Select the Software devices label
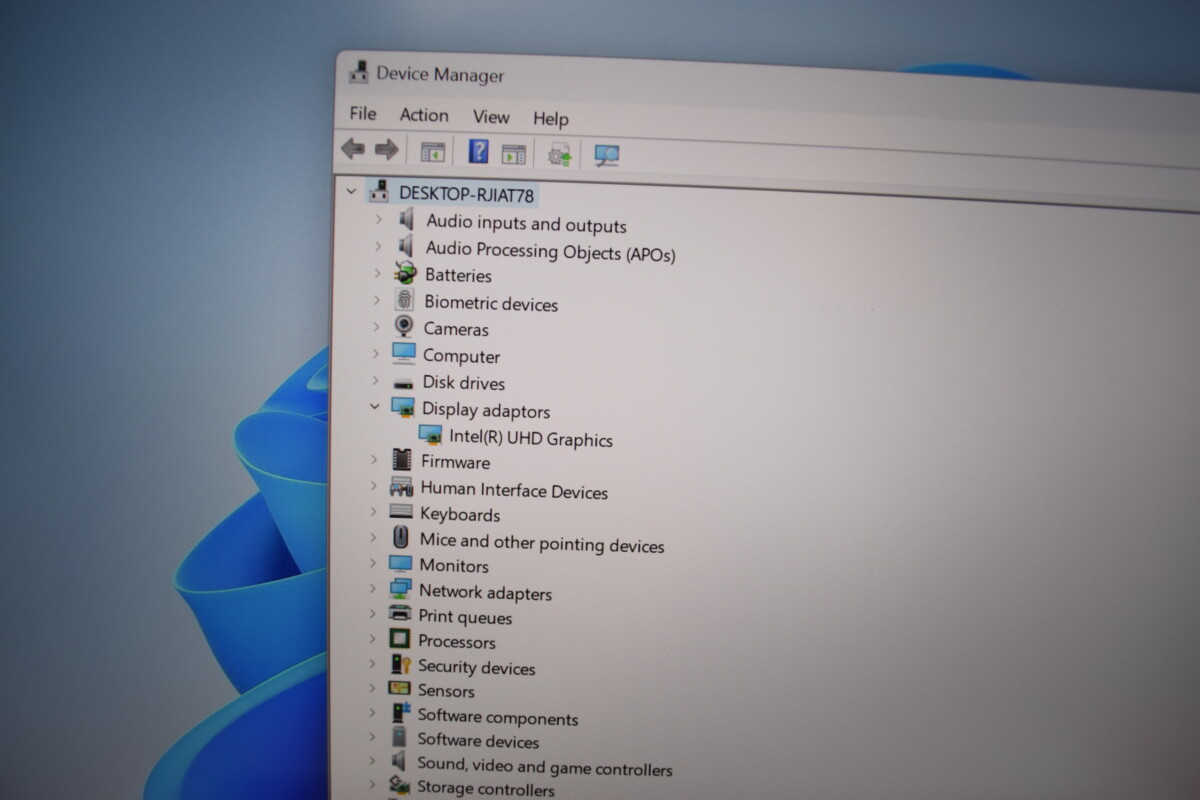This screenshot has height=800, width=1200. coord(478,741)
